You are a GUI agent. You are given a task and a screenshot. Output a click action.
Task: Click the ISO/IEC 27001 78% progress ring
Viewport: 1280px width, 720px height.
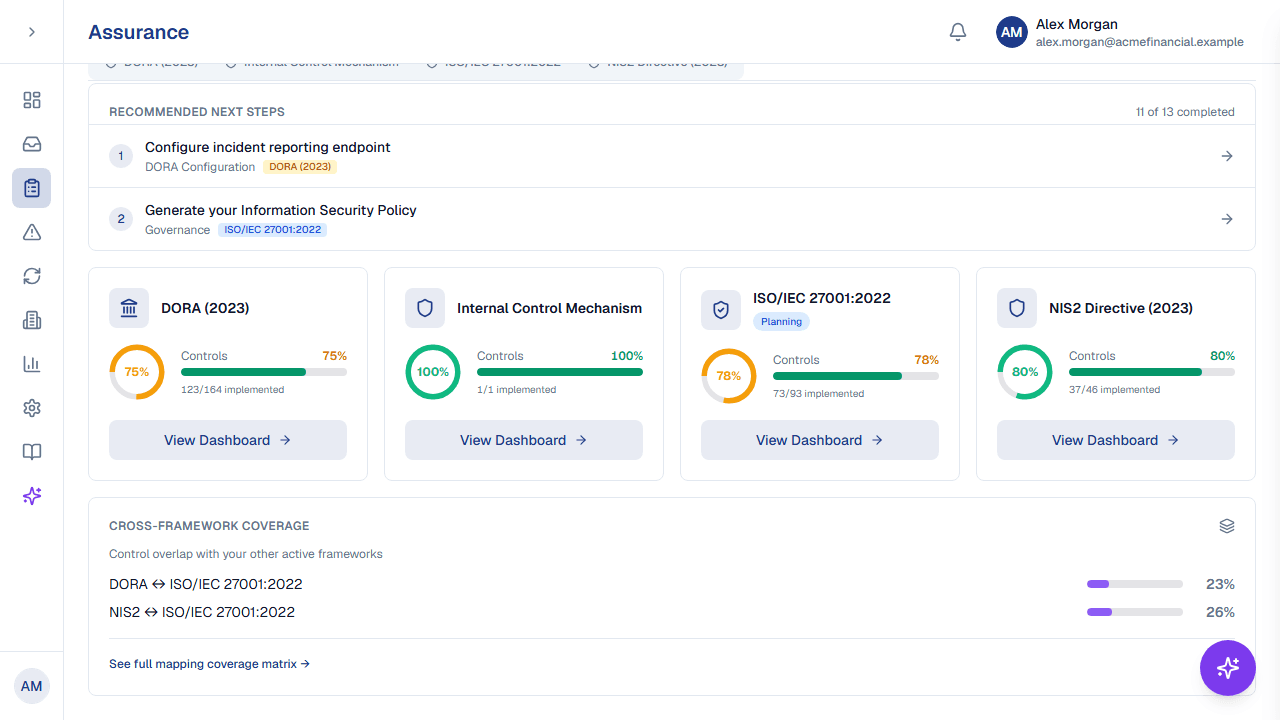729,376
